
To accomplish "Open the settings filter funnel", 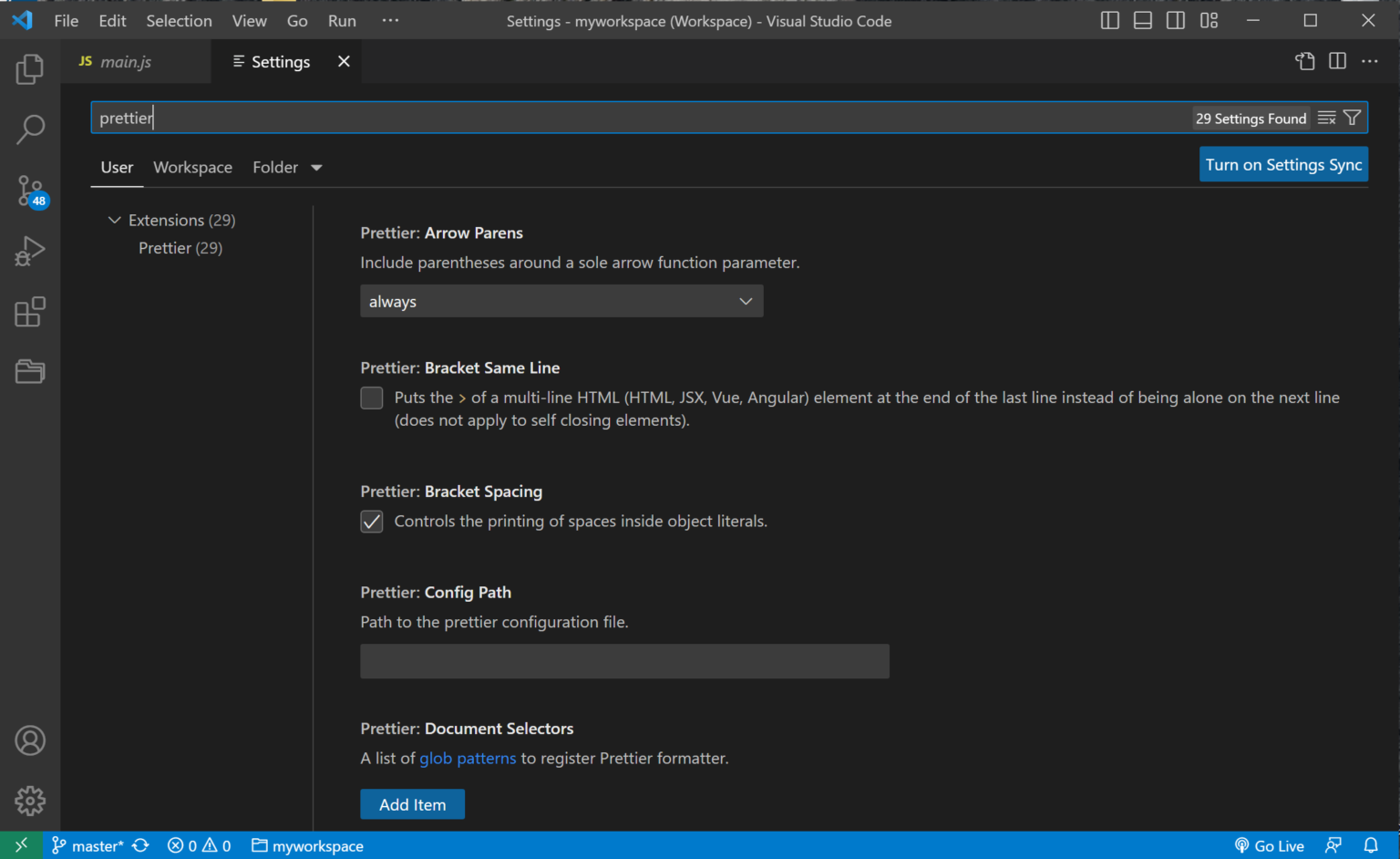I will point(1353,117).
